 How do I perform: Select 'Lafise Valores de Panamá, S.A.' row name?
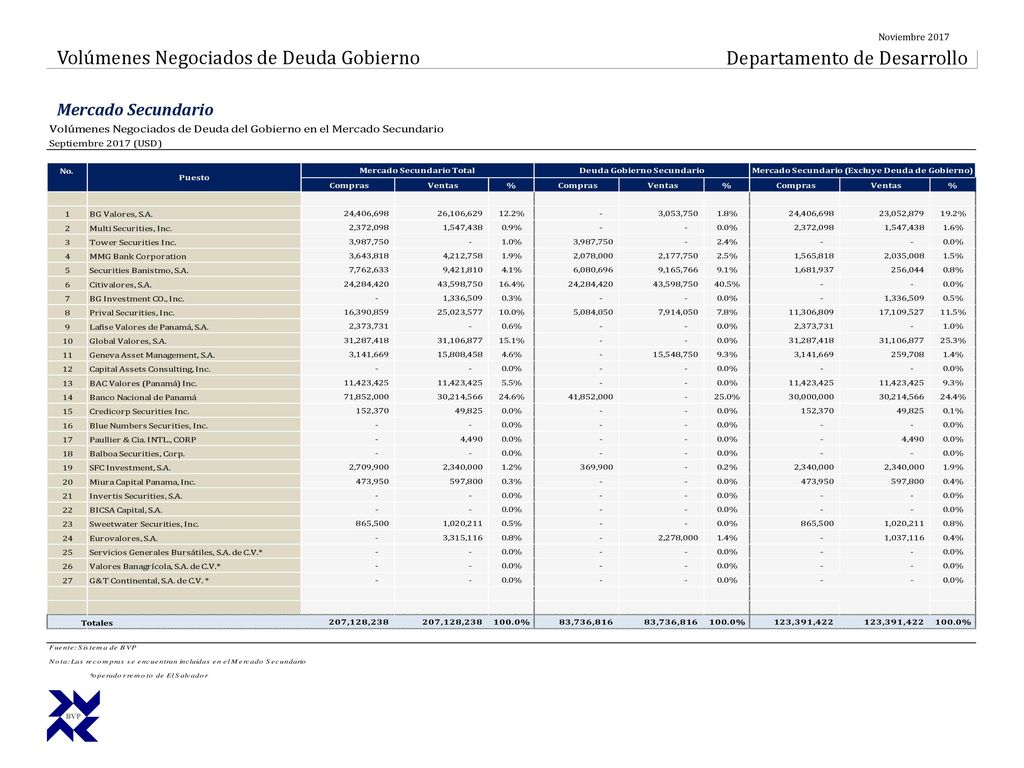pyautogui.click(x=149, y=327)
